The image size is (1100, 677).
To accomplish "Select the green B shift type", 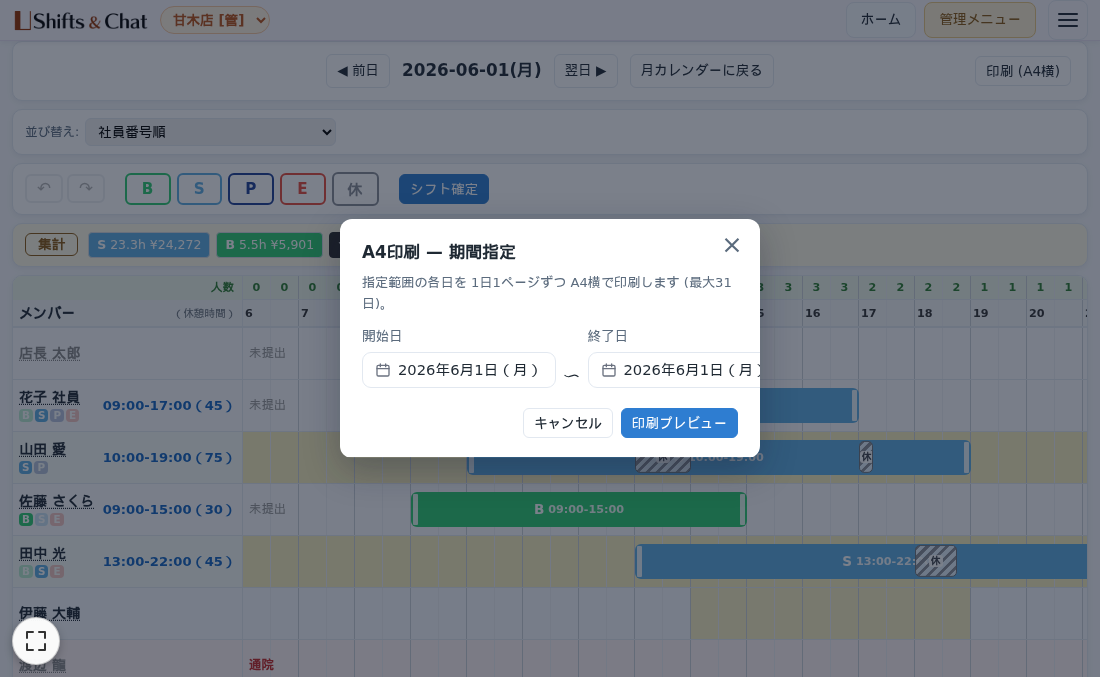I will coord(148,189).
